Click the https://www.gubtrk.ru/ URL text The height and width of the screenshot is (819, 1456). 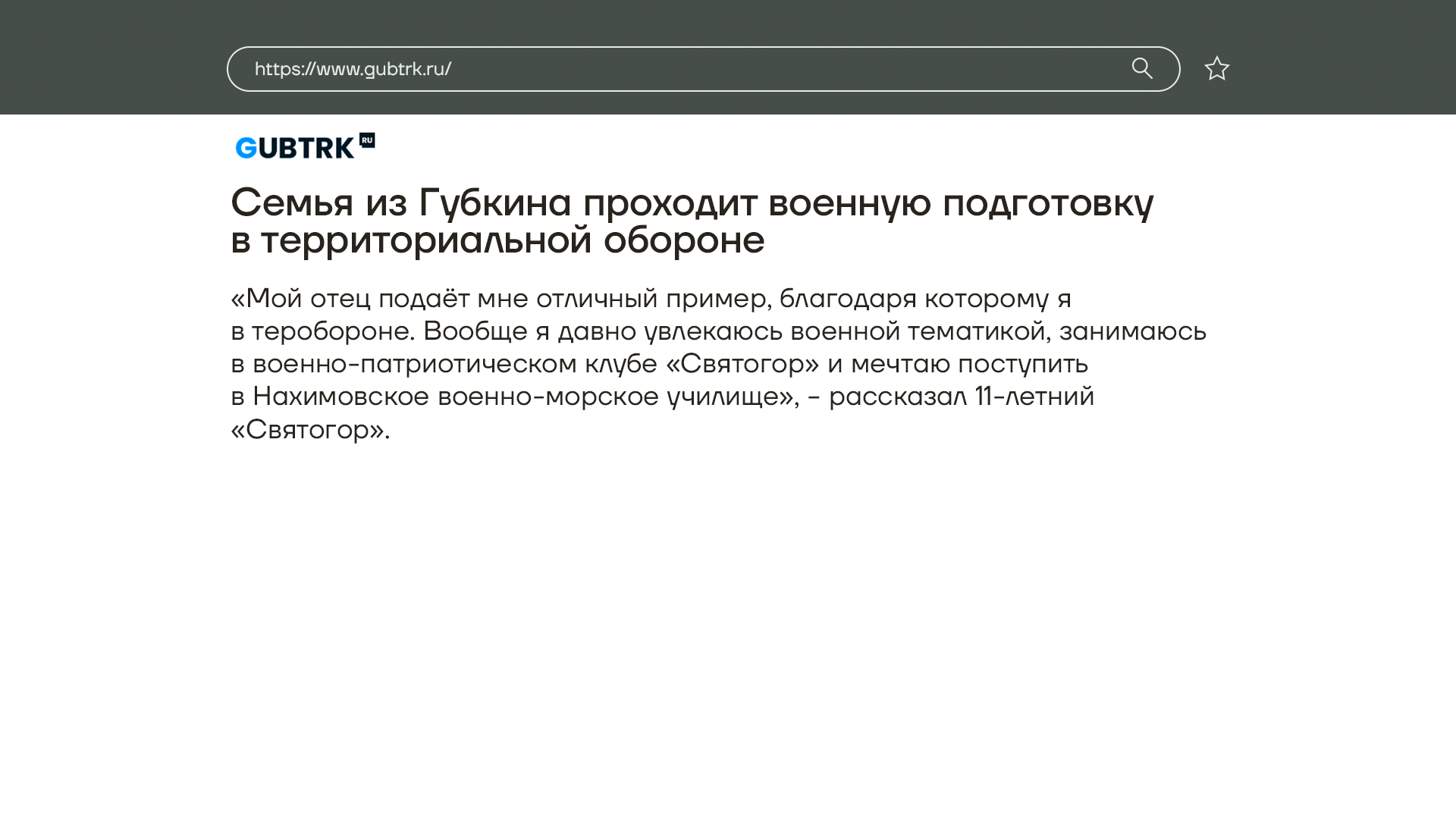(353, 69)
